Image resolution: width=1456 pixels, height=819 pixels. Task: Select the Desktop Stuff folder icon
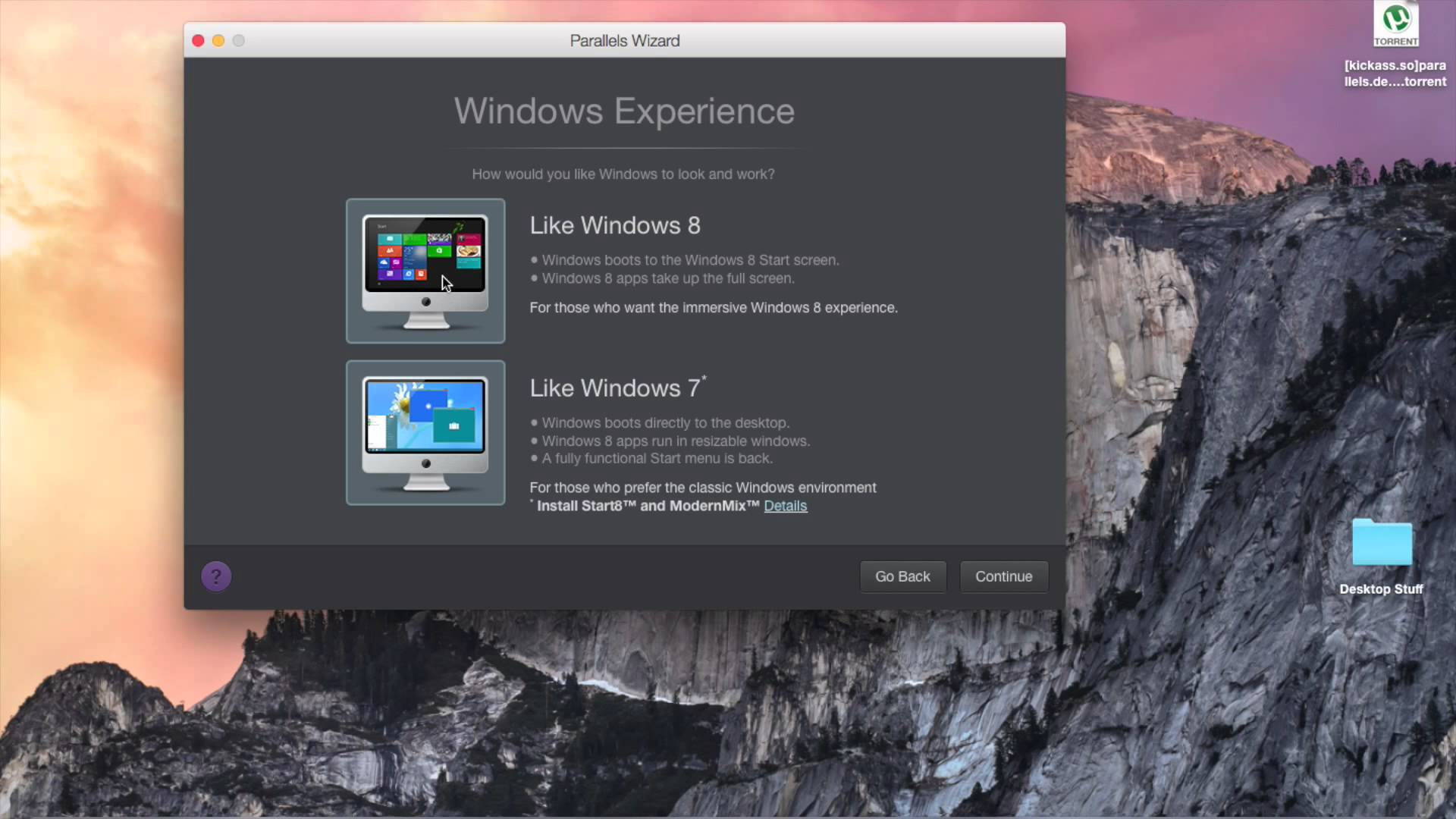pyautogui.click(x=1382, y=542)
